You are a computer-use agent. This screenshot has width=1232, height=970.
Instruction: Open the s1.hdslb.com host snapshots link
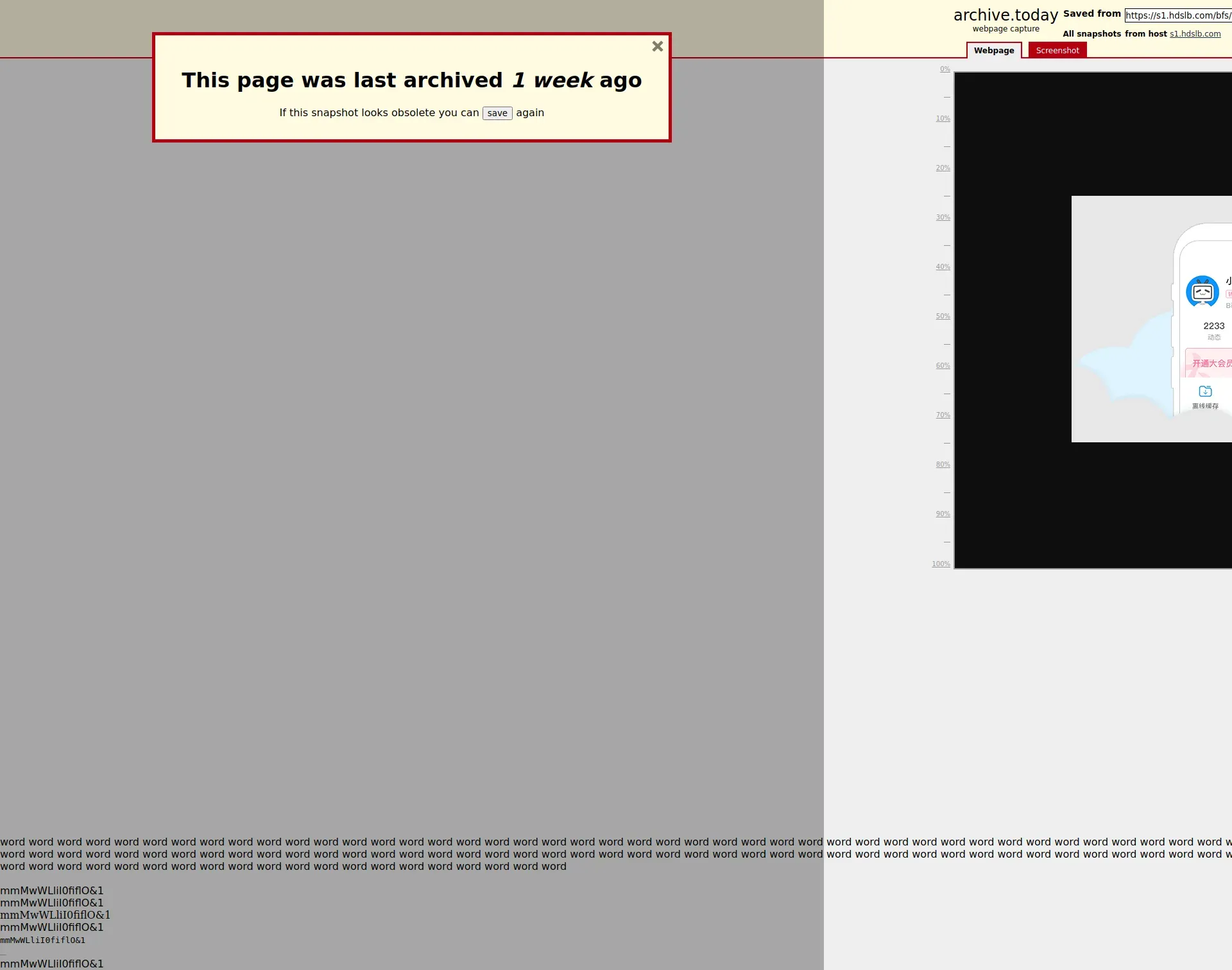tap(1195, 34)
